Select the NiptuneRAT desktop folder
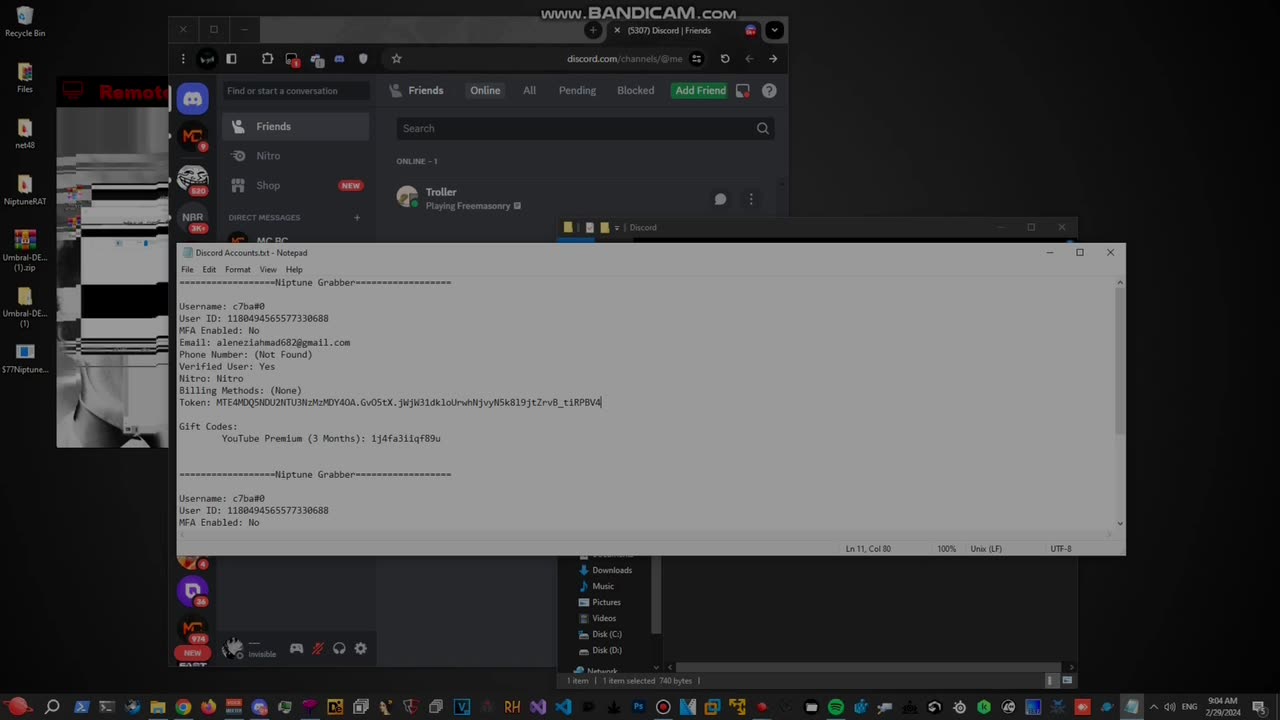Viewport: 1280px width, 720px height. coord(25,190)
